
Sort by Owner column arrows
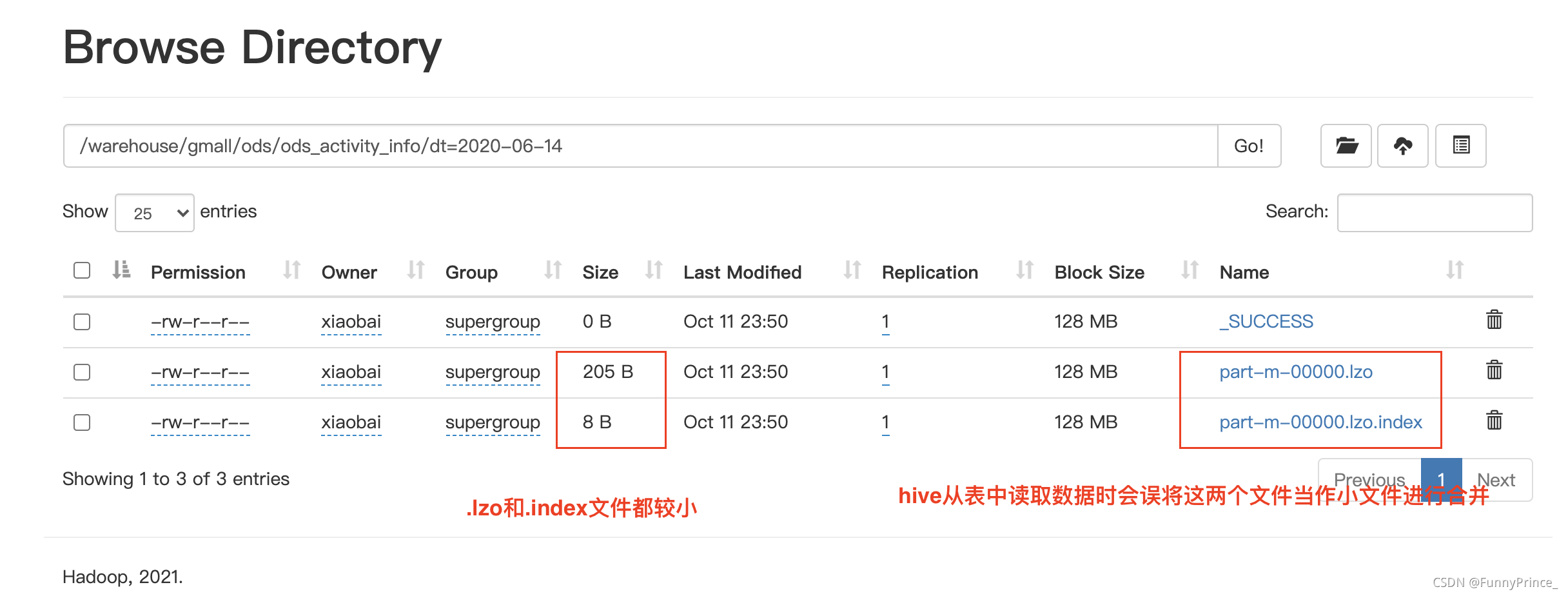(416, 270)
